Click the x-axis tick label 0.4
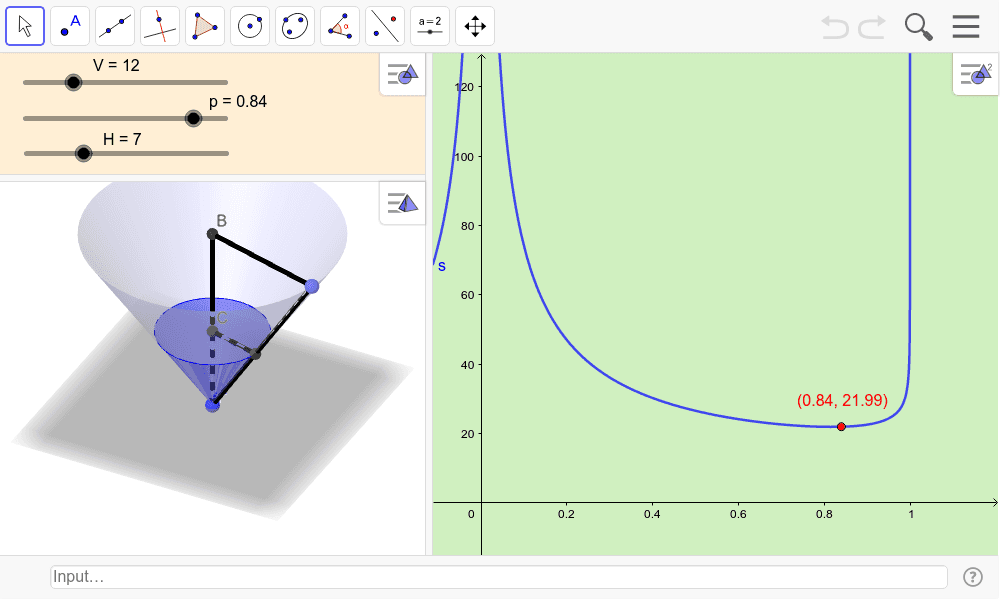Image resolution: width=1000 pixels, height=600 pixels. (x=652, y=514)
